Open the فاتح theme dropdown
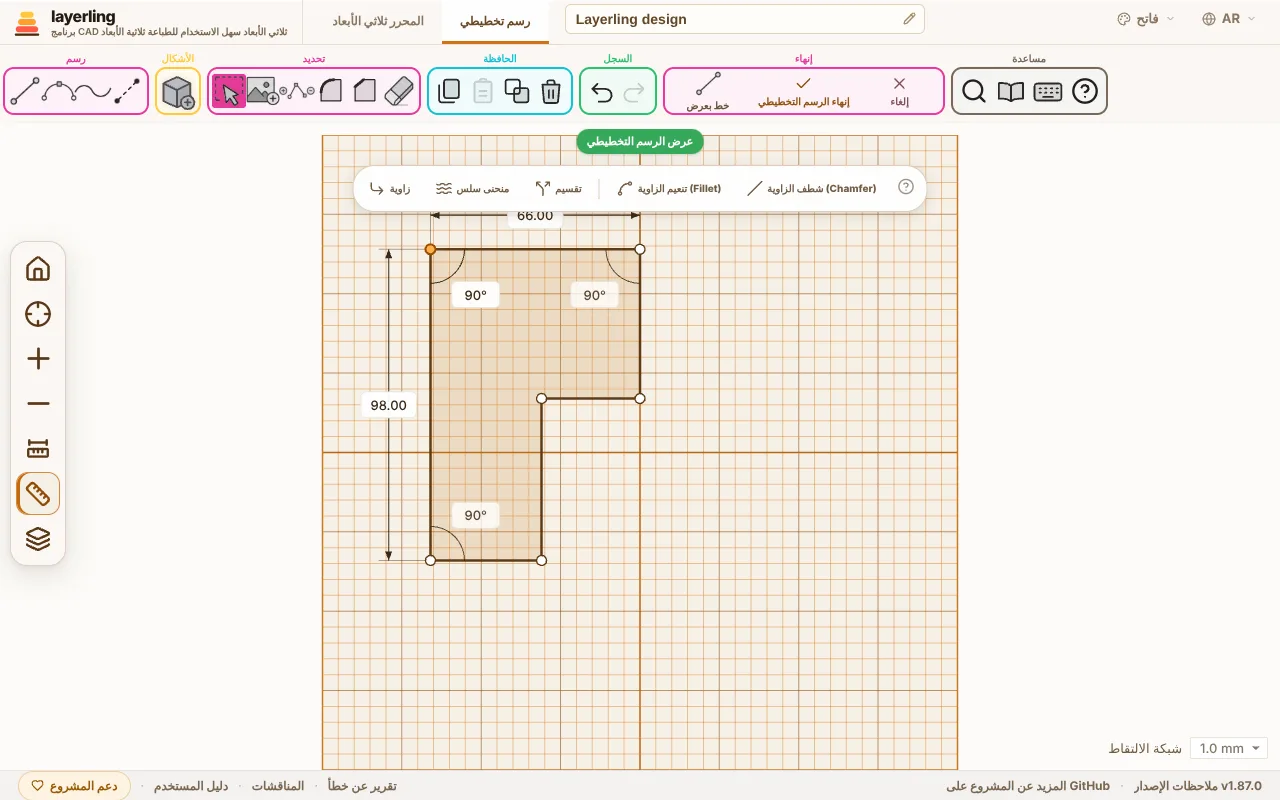Viewport: 1280px width, 800px height. pos(1146,19)
